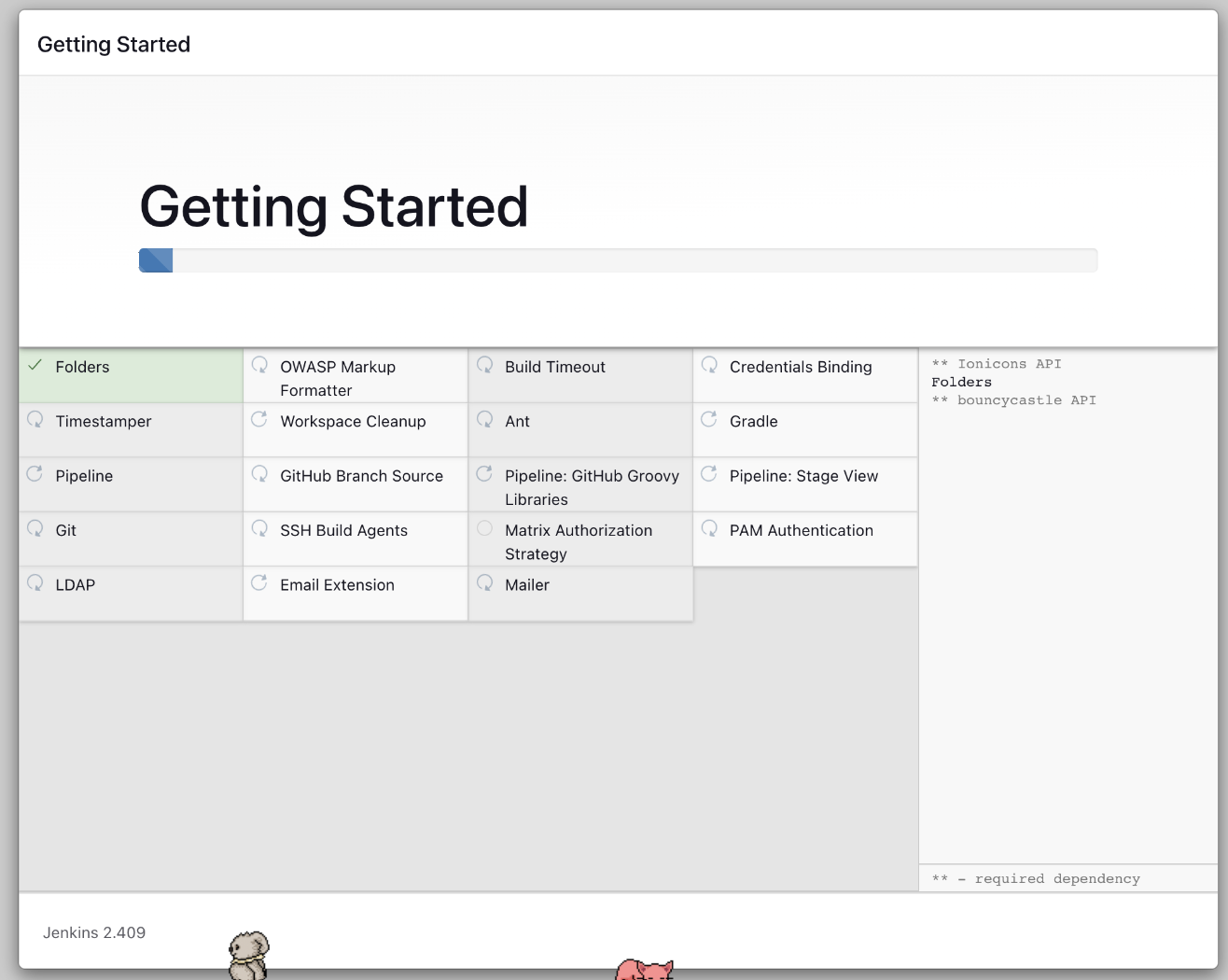Screen dimensions: 1228x980
Task: Select the Credentials Binding plugin label
Action: [x=801, y=367]
